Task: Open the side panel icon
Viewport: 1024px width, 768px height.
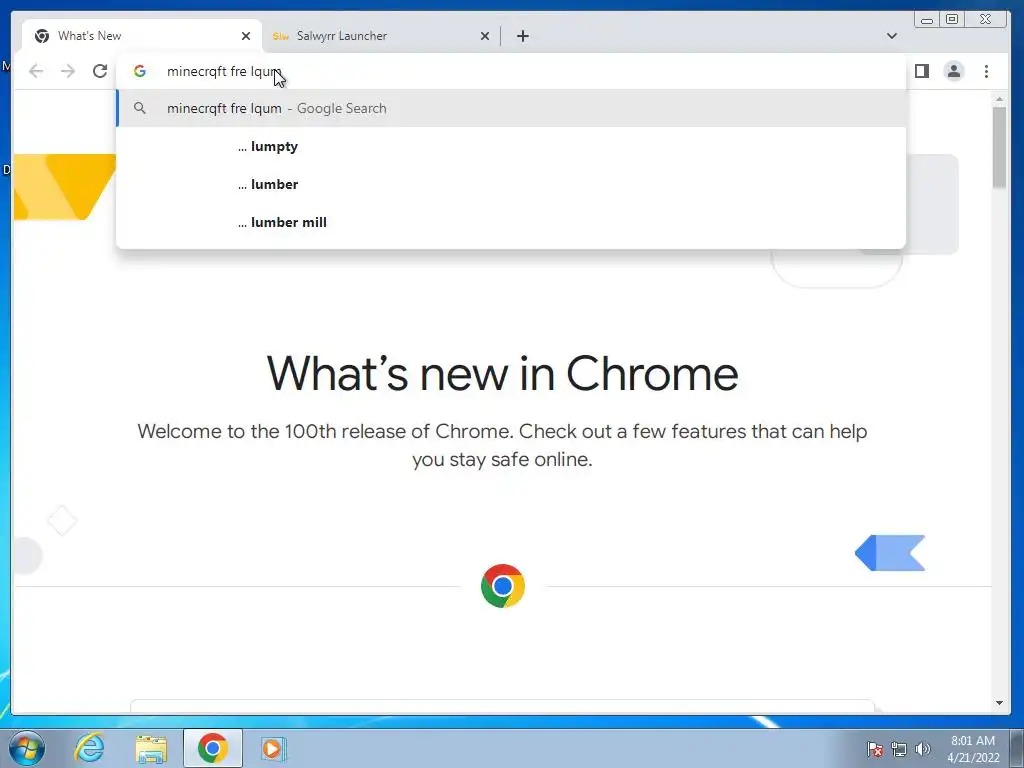Action: pyautogui.click(x=921, y=71)
